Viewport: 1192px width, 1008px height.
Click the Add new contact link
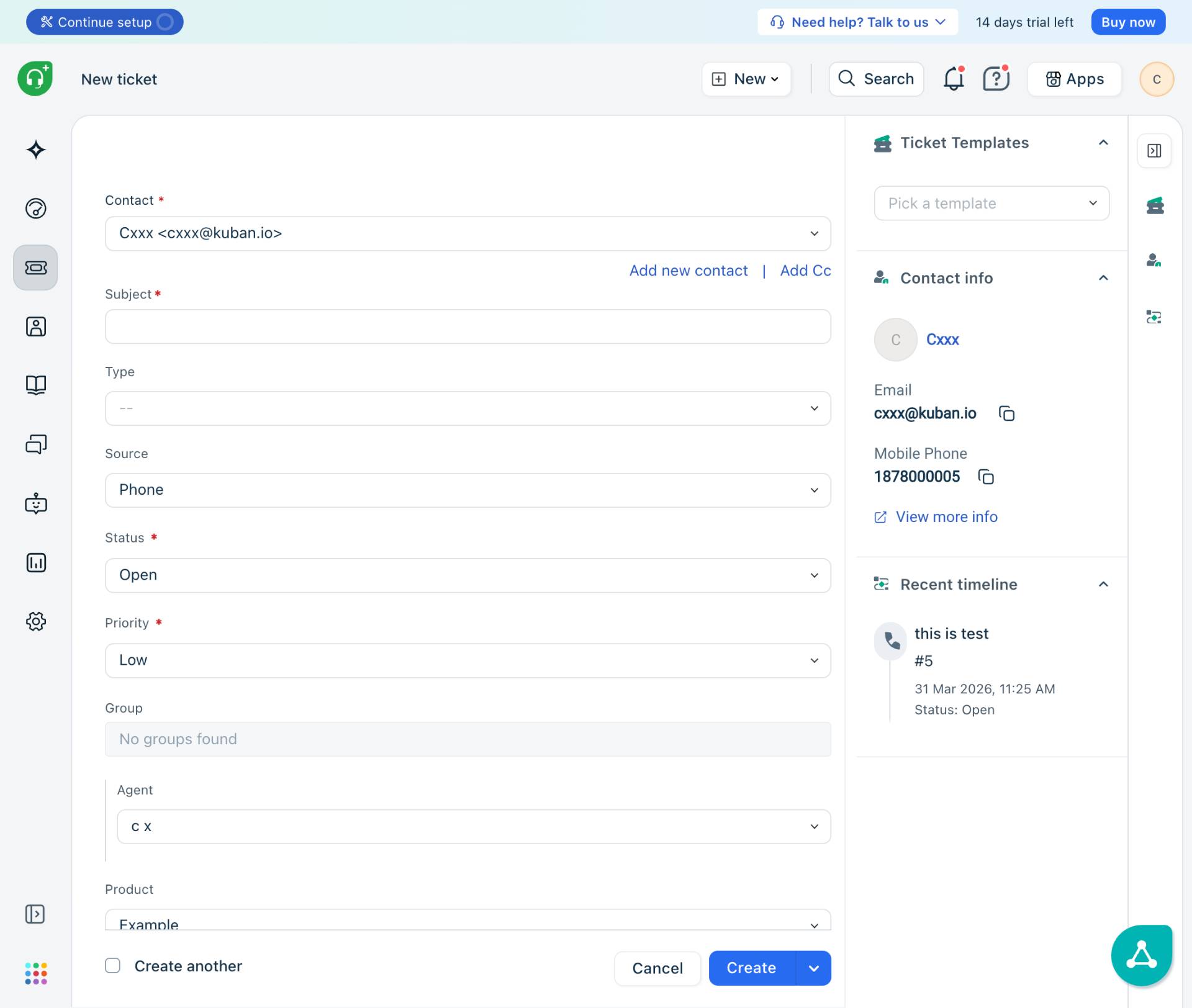coord(689,271)
